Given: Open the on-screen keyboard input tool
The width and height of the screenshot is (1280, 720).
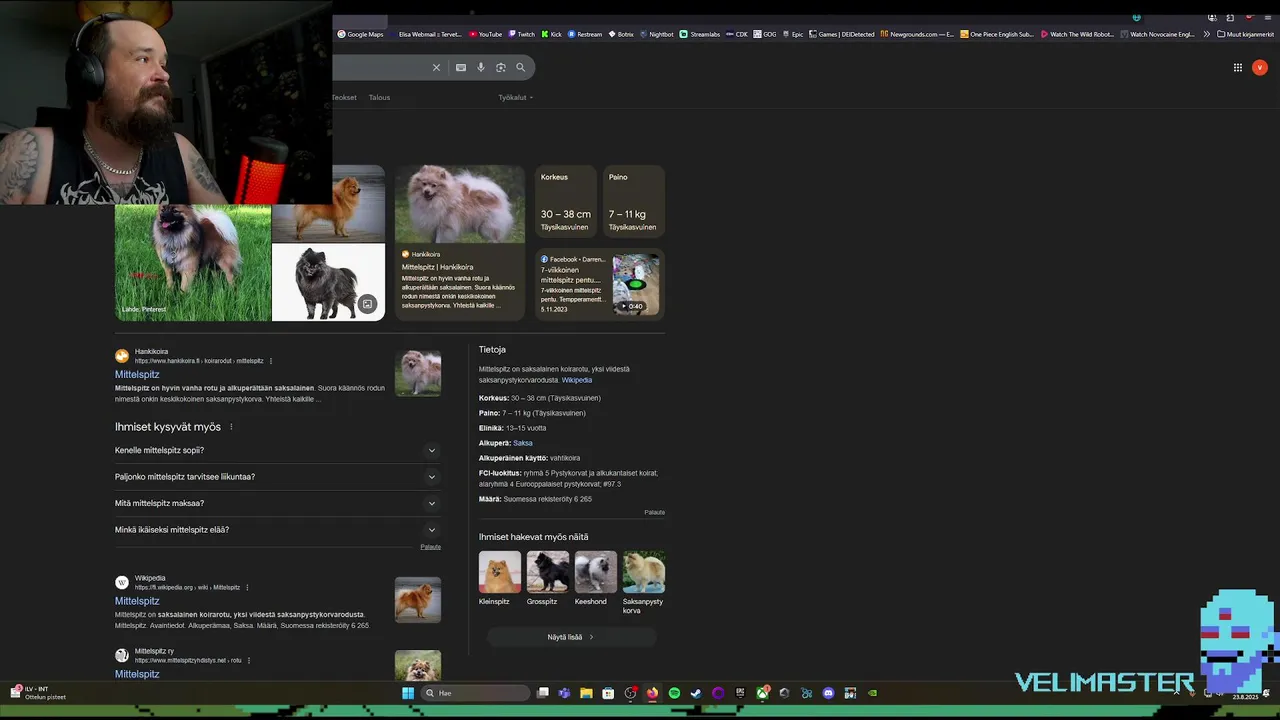Looking at the screenshot, I should [x=461, y=67].
